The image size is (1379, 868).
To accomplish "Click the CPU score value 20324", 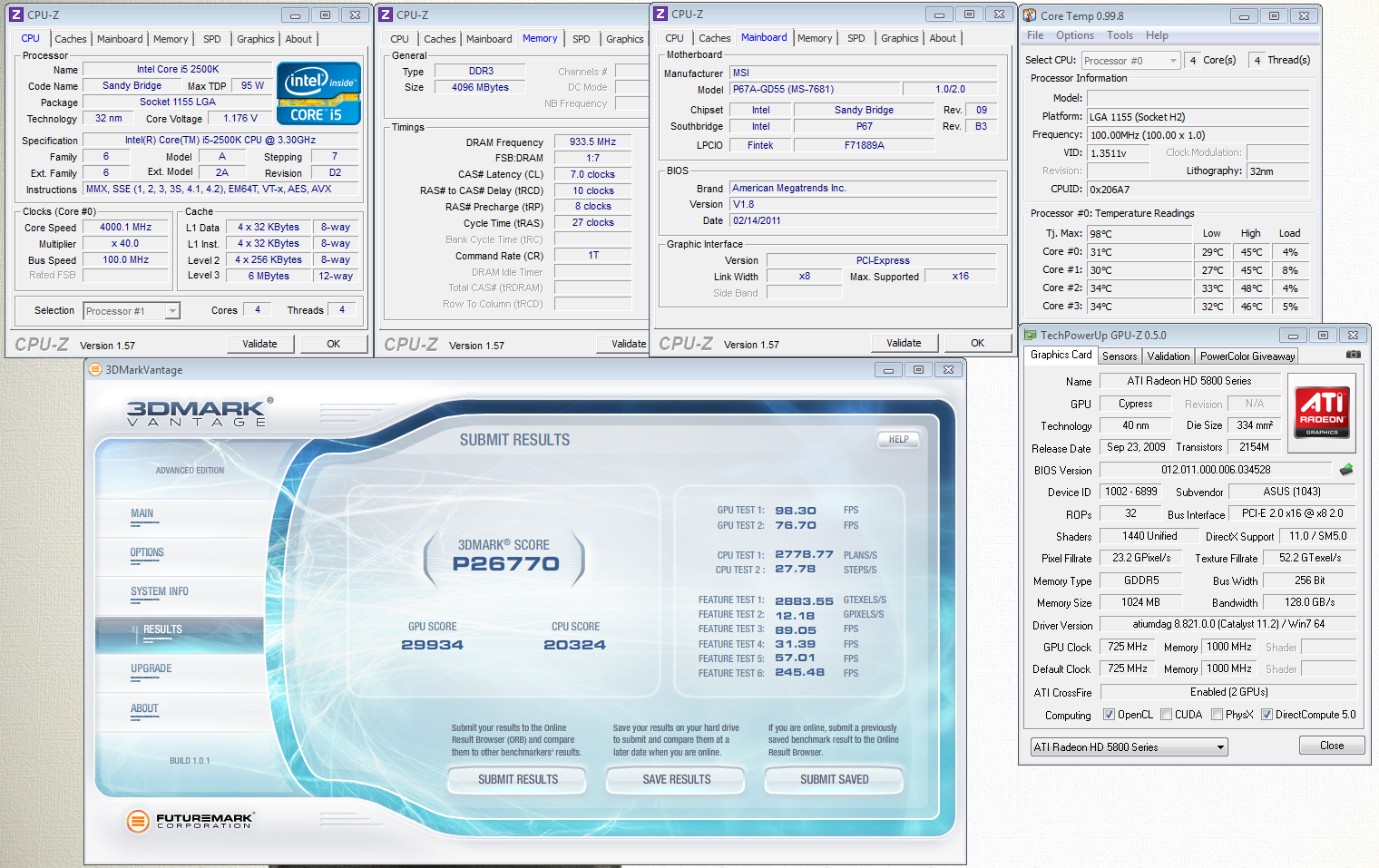I will (574, 645).
